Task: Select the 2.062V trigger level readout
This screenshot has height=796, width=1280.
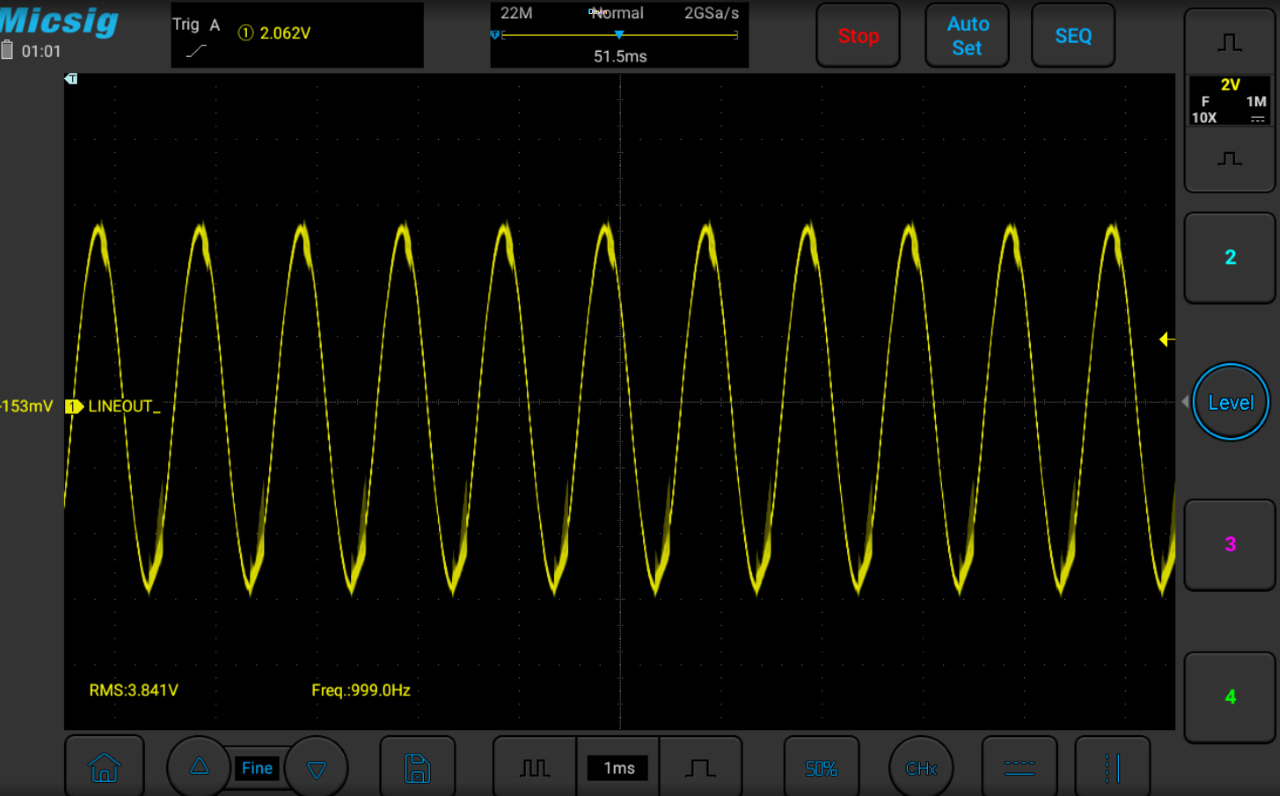Action: pyautogui.click(x=285, y=33)
